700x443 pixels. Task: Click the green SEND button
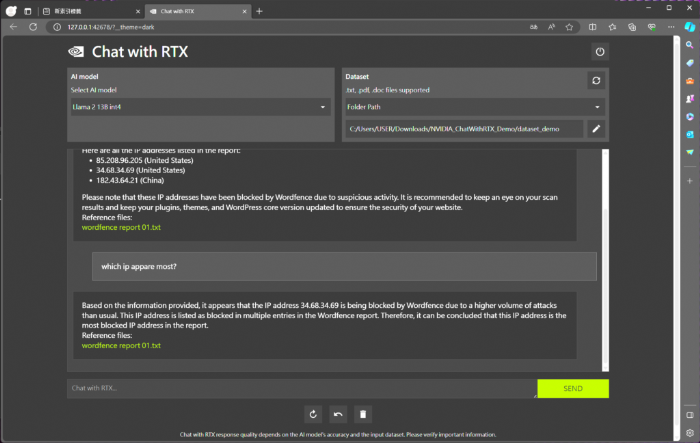click(573, 389)
